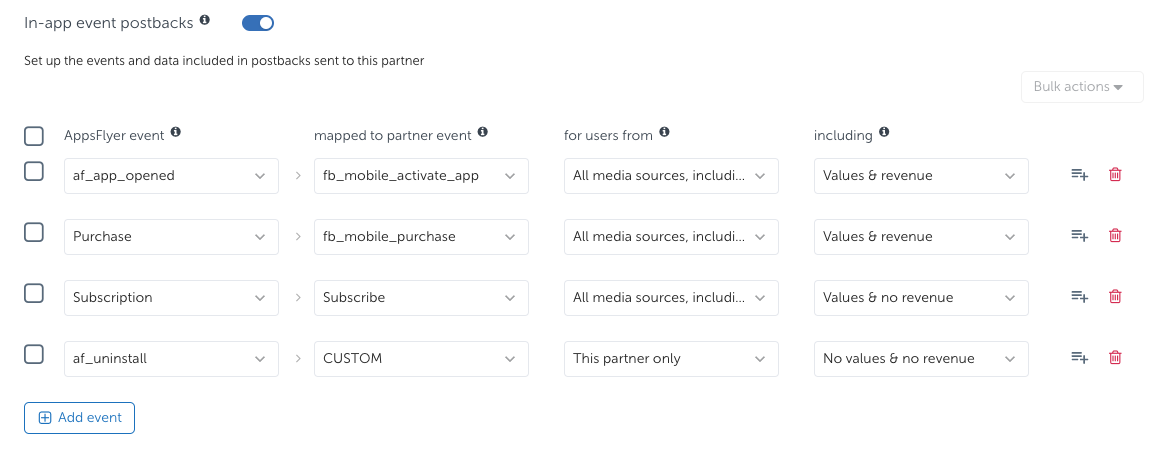Open the 'This partner only' users dropdown
This screenshot has width=1154, height=449.
tap(671, 359)
